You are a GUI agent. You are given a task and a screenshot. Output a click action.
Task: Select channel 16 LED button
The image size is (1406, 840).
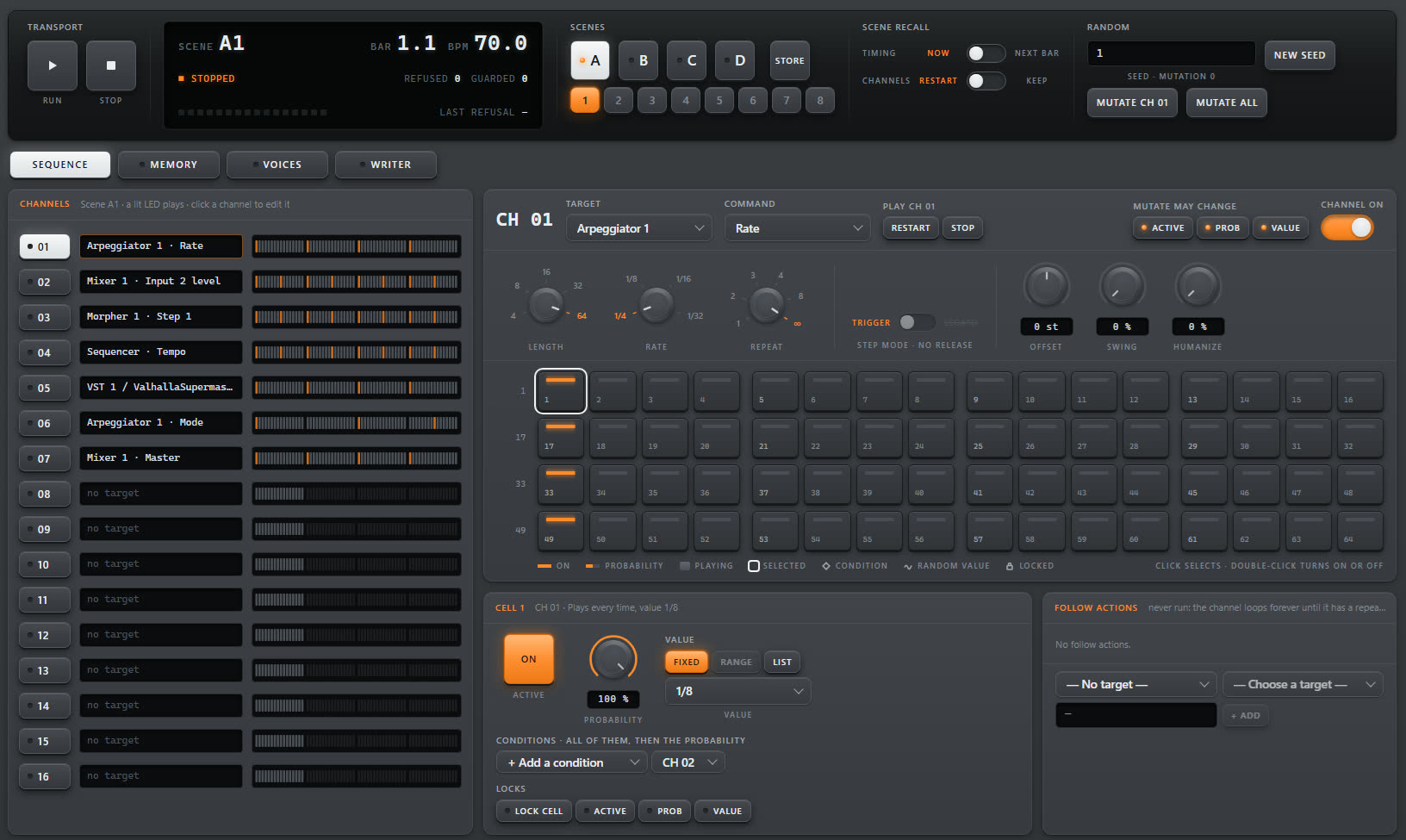click(44, 776)
